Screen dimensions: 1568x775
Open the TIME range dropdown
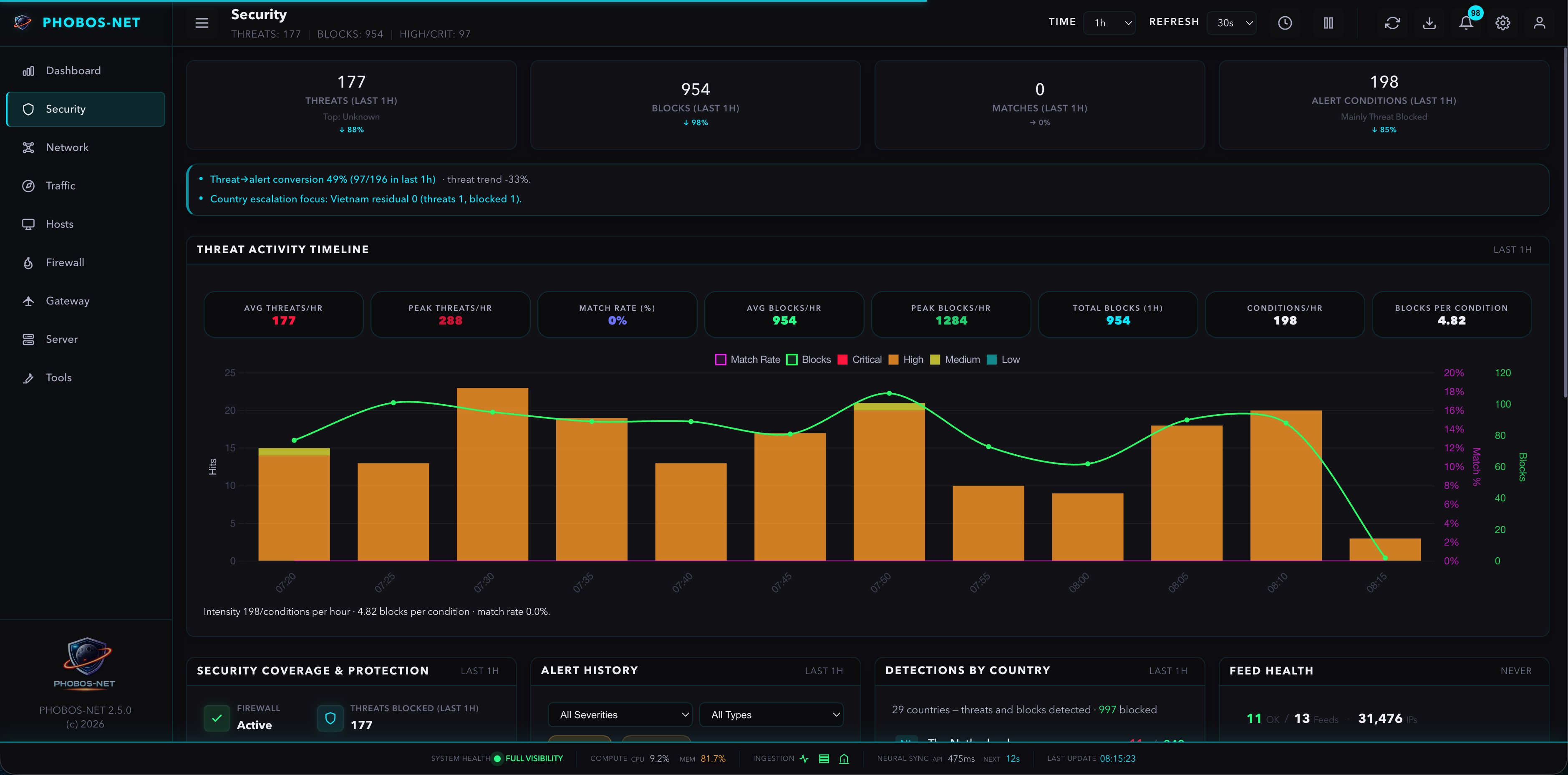(1109, 23)
